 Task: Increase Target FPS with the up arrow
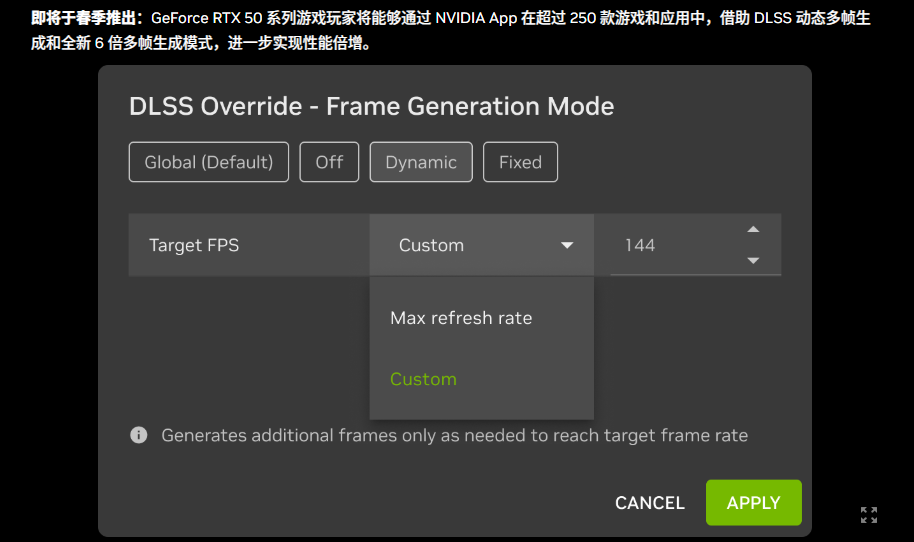pyautogui.click(x=753, y=230)
